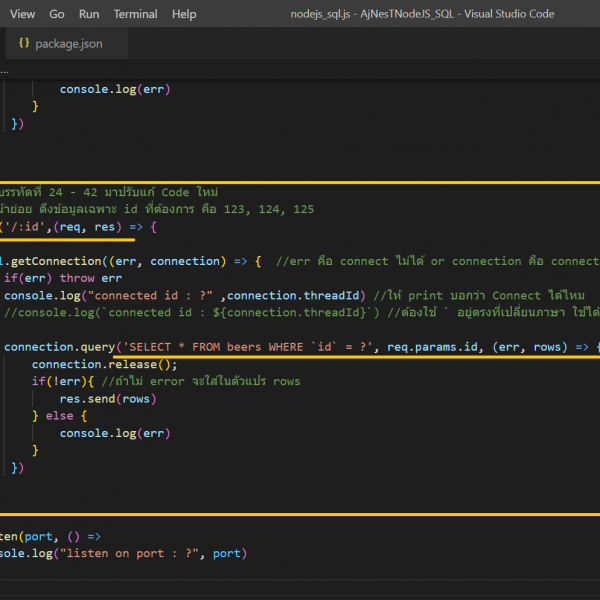Open the Terminal menu
Screen dimensions: 600x600
pyautogui.click(x=135, y=14)
